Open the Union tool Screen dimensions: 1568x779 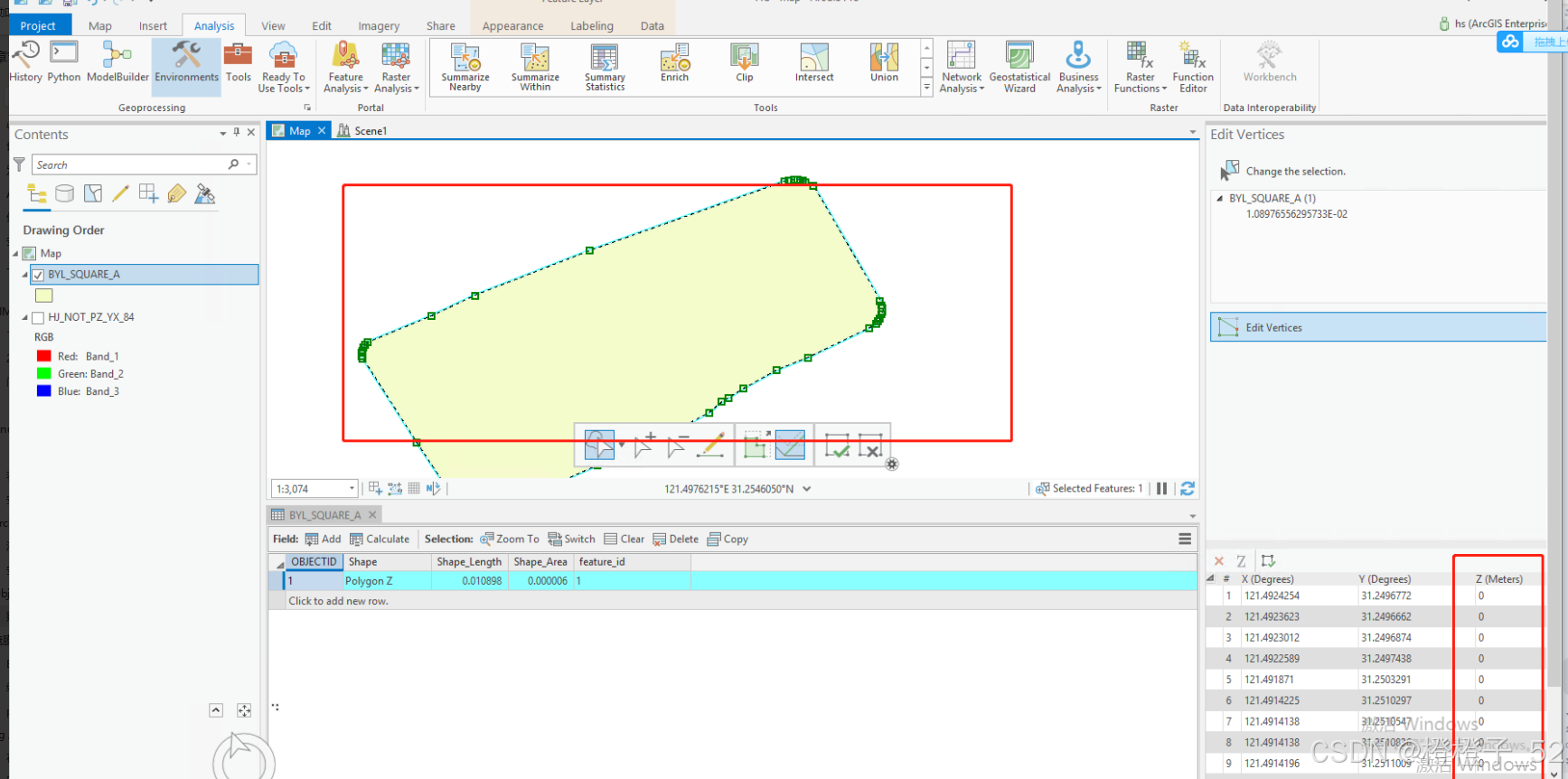point(884,63)
